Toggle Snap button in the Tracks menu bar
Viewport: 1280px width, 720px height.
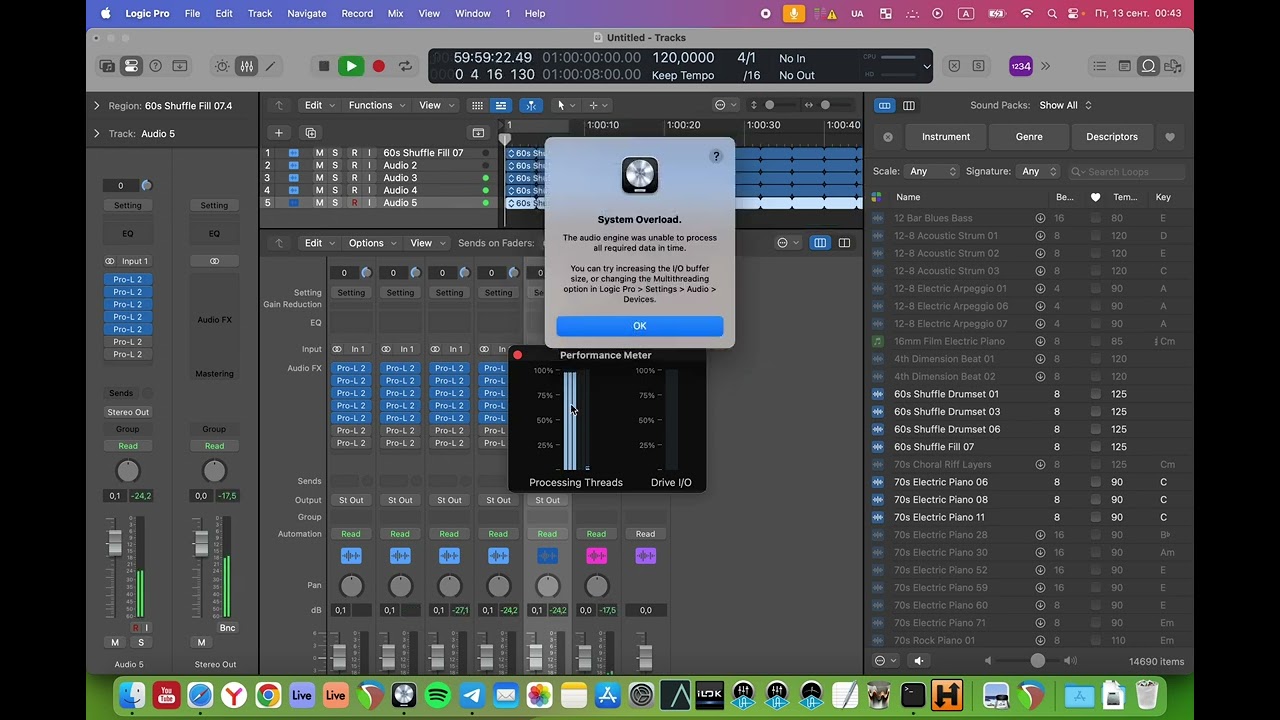[x=531, y=105]
